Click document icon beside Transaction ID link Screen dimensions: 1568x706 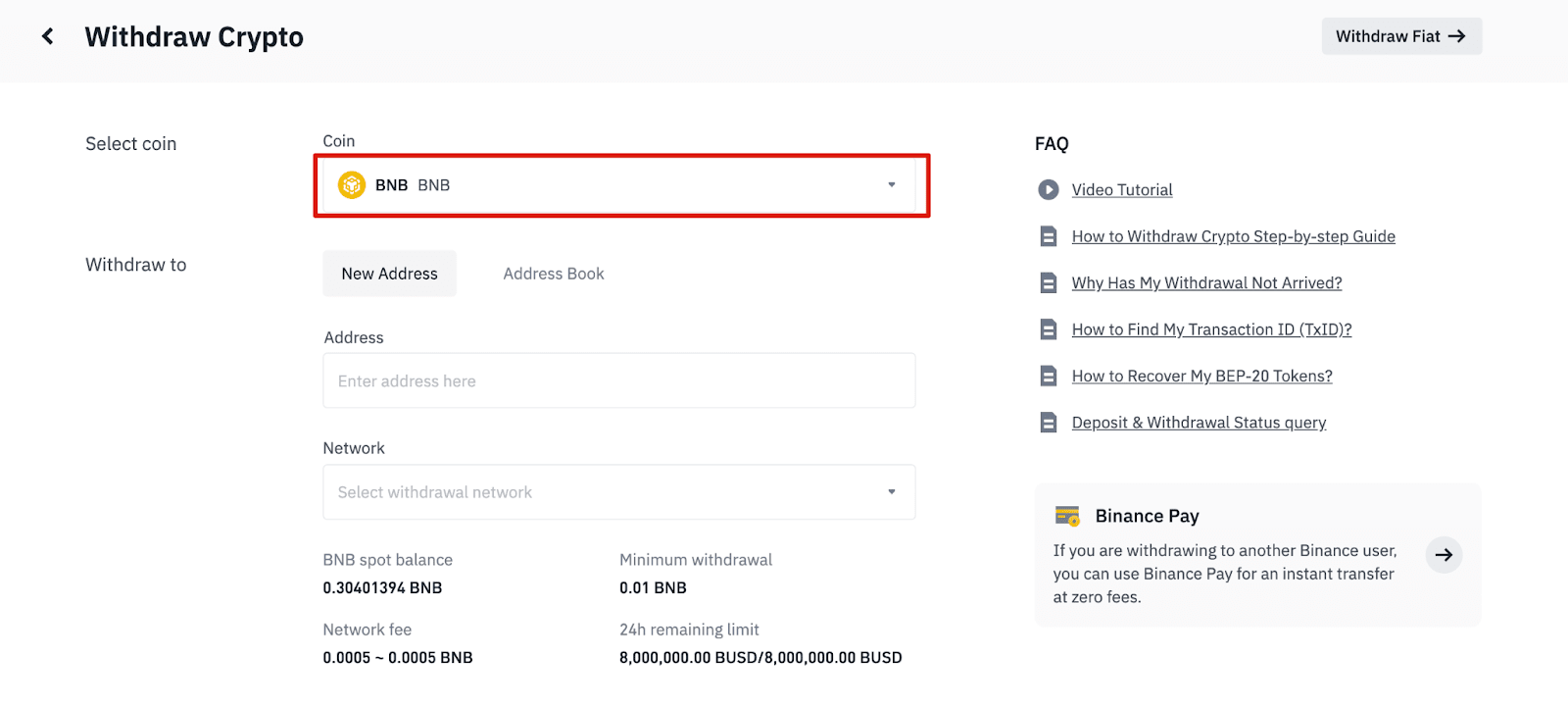tap(1048, 329)
